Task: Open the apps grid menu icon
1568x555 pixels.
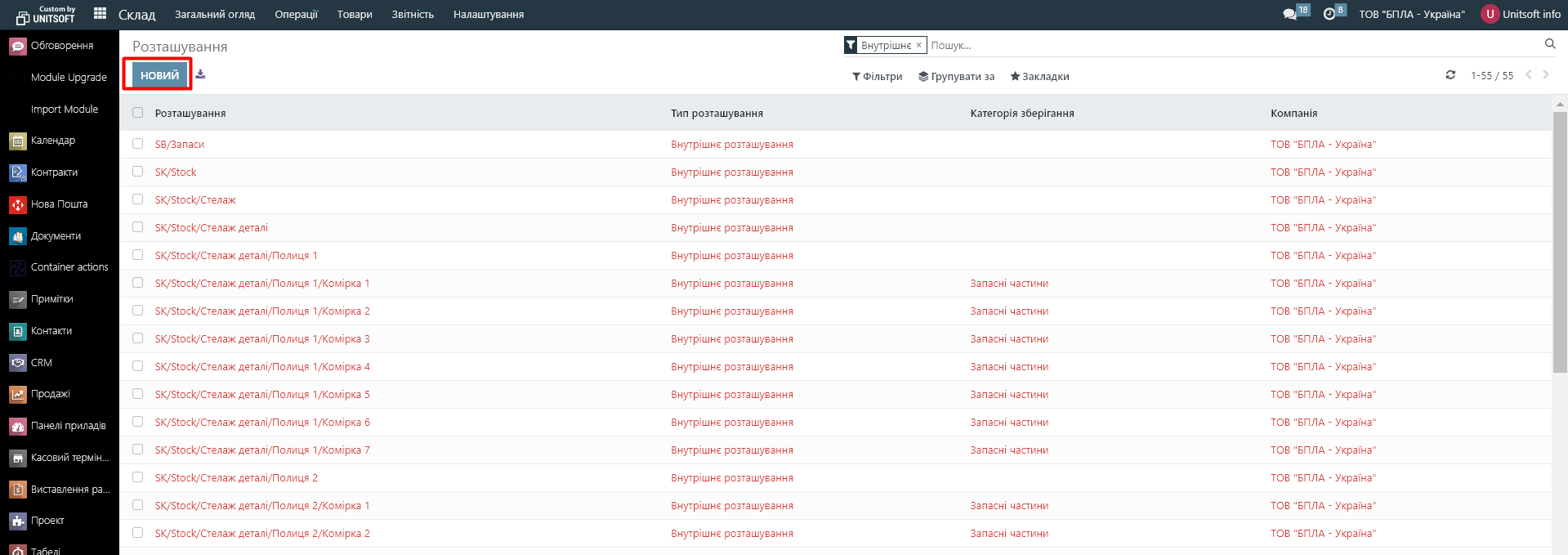Action: tap(100, 14)
